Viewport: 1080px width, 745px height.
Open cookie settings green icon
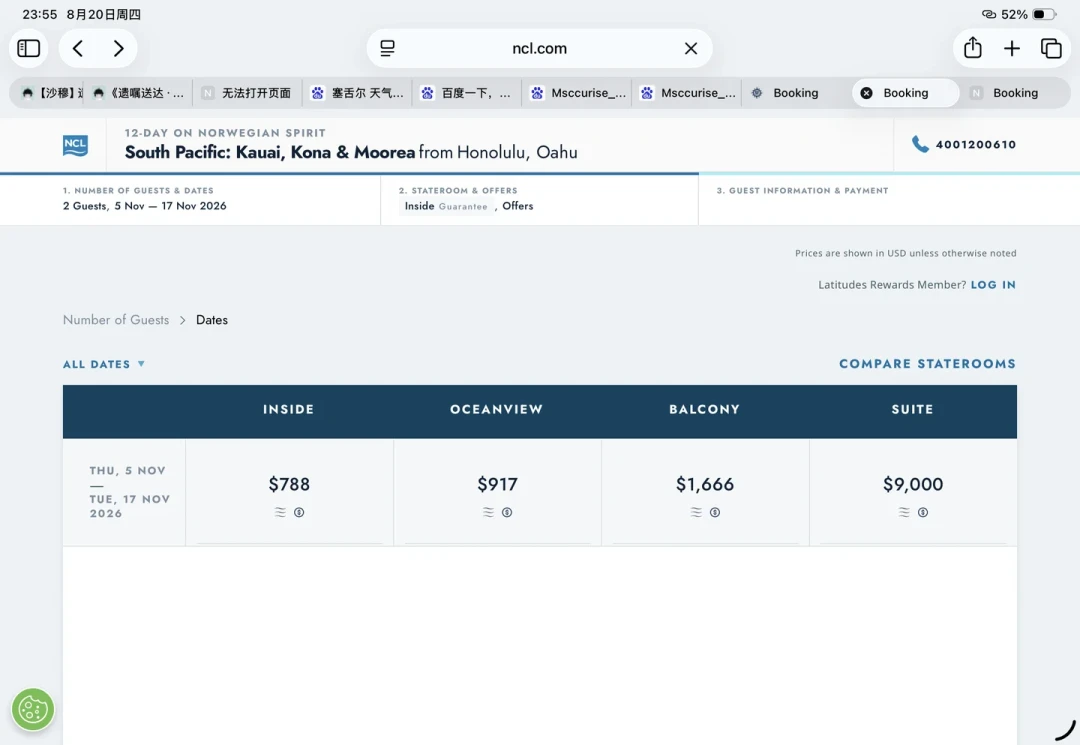pyautogui.click(x=33, y=709)
